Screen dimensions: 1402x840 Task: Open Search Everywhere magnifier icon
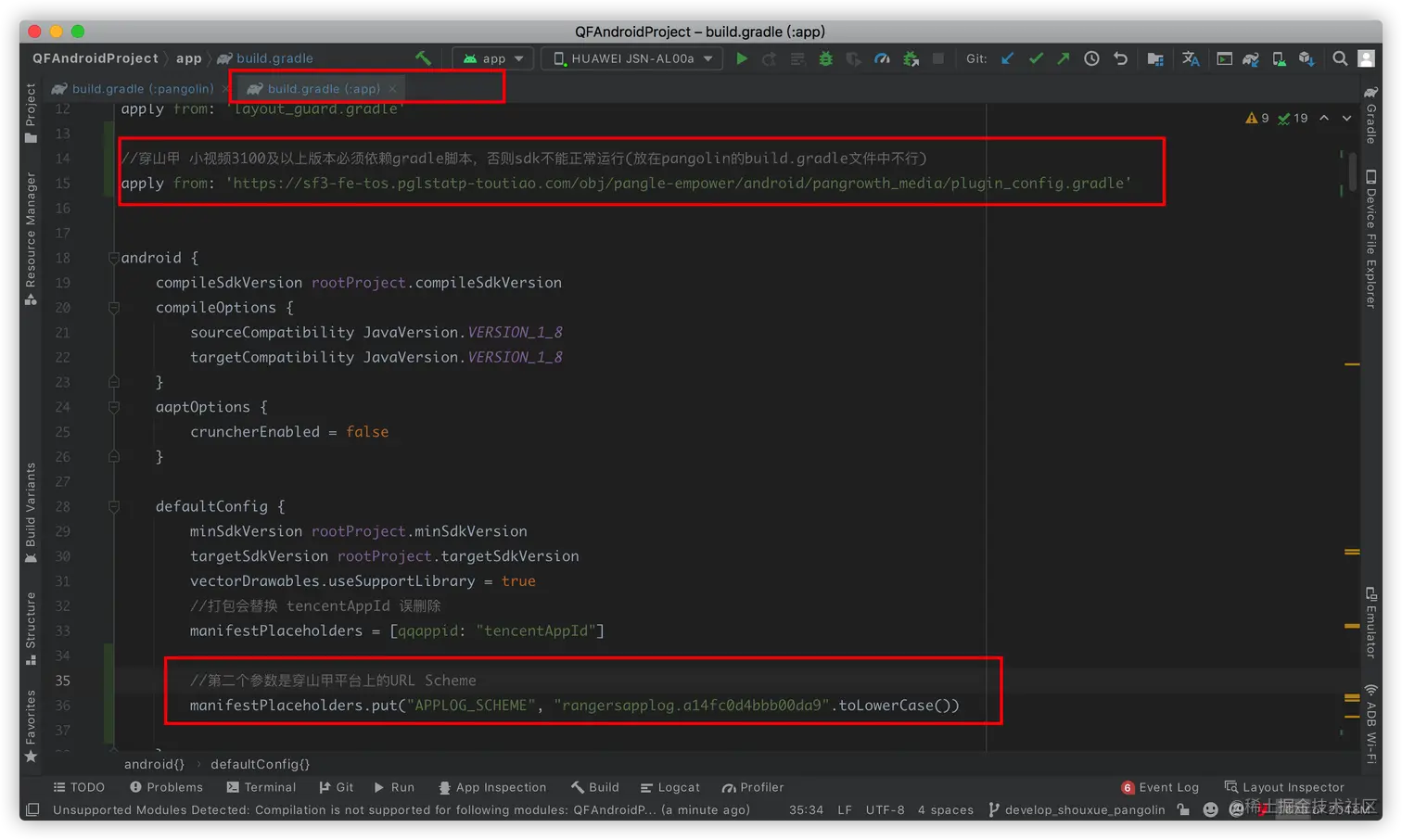1340,58
